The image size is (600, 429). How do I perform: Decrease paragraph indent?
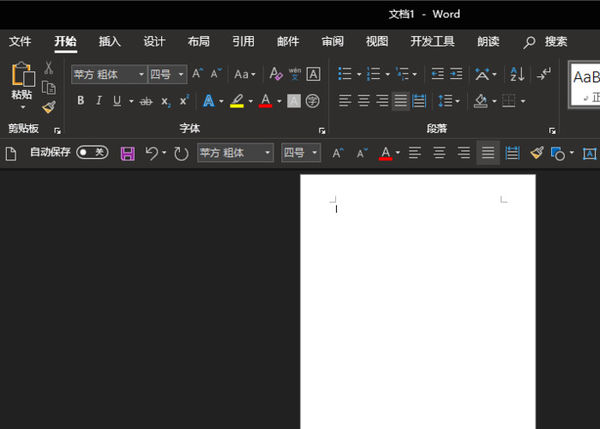click(x=438, y=73)
